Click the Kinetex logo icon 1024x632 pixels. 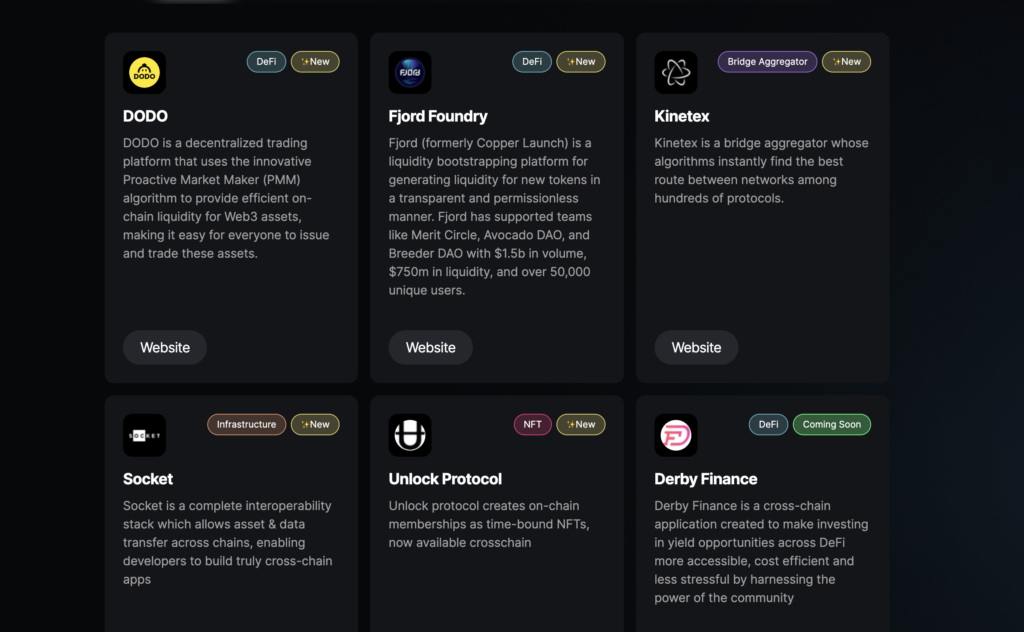[x=676, y=73]
